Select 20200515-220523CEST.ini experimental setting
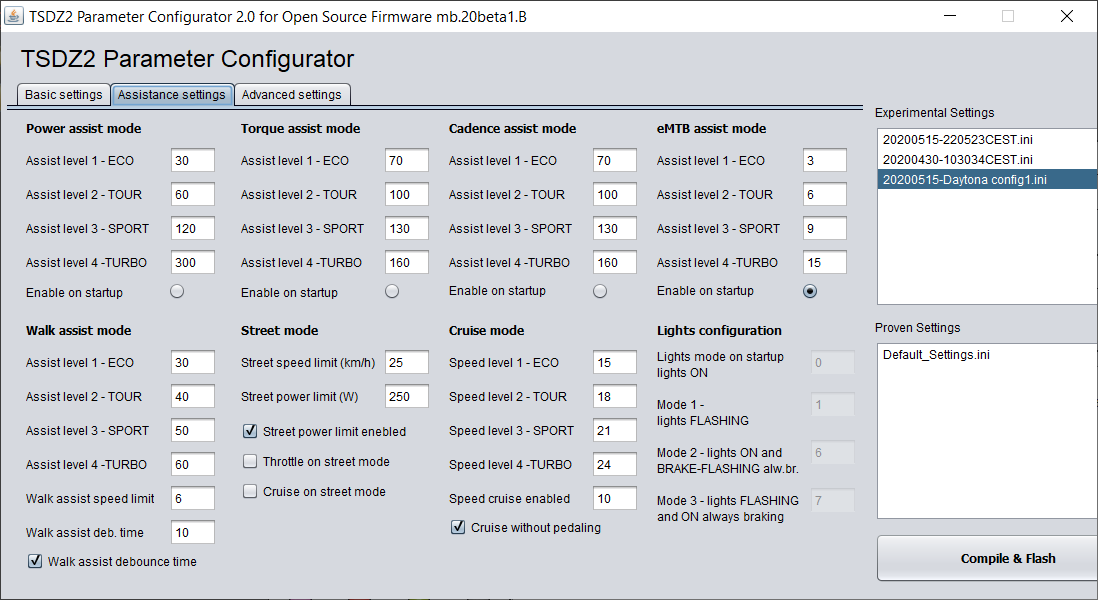Viewport: 1098px width, 600px height. [x=987, y=139]
